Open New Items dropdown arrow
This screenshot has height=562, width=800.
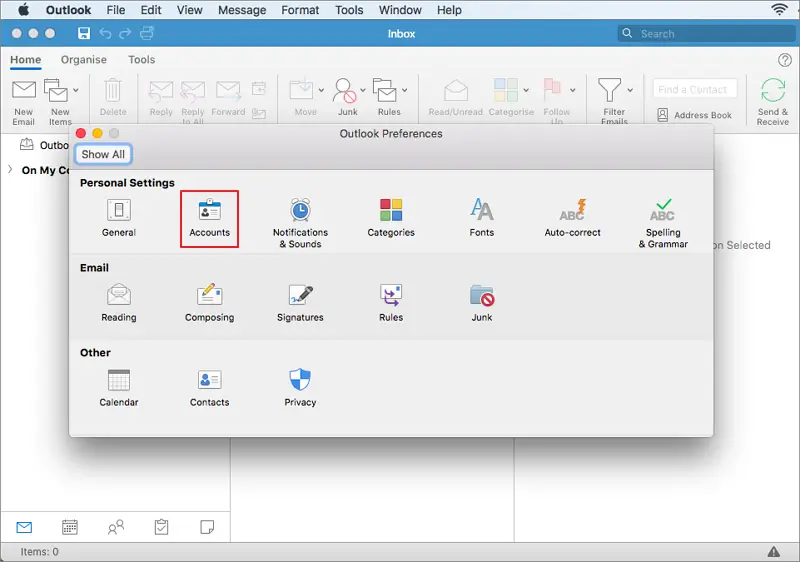(76, 90)
